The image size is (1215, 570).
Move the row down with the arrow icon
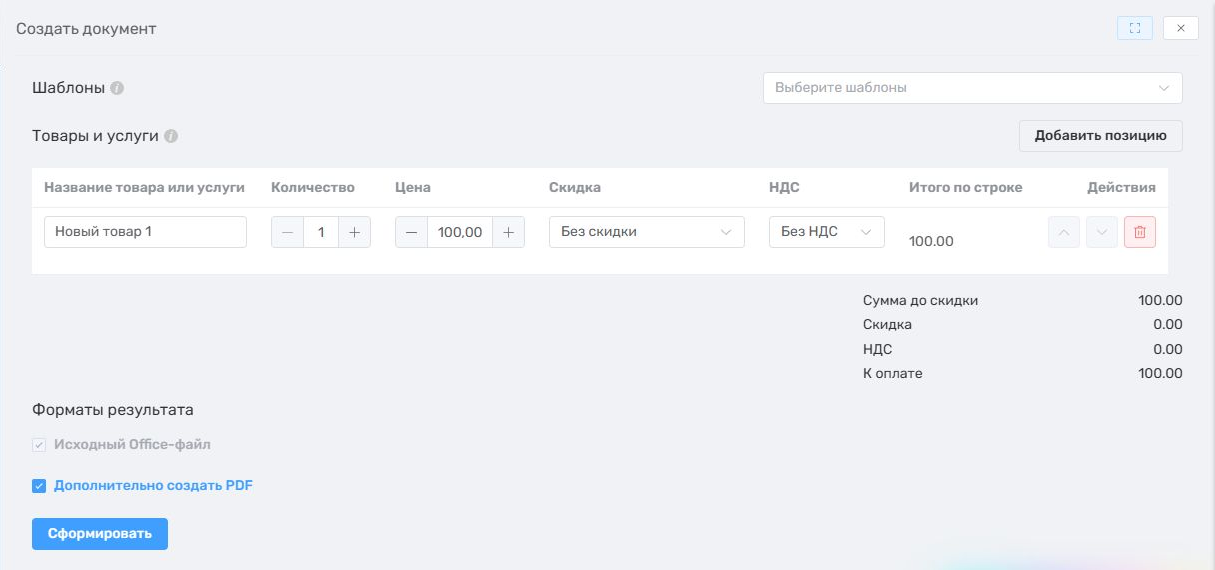[1102, 232]
